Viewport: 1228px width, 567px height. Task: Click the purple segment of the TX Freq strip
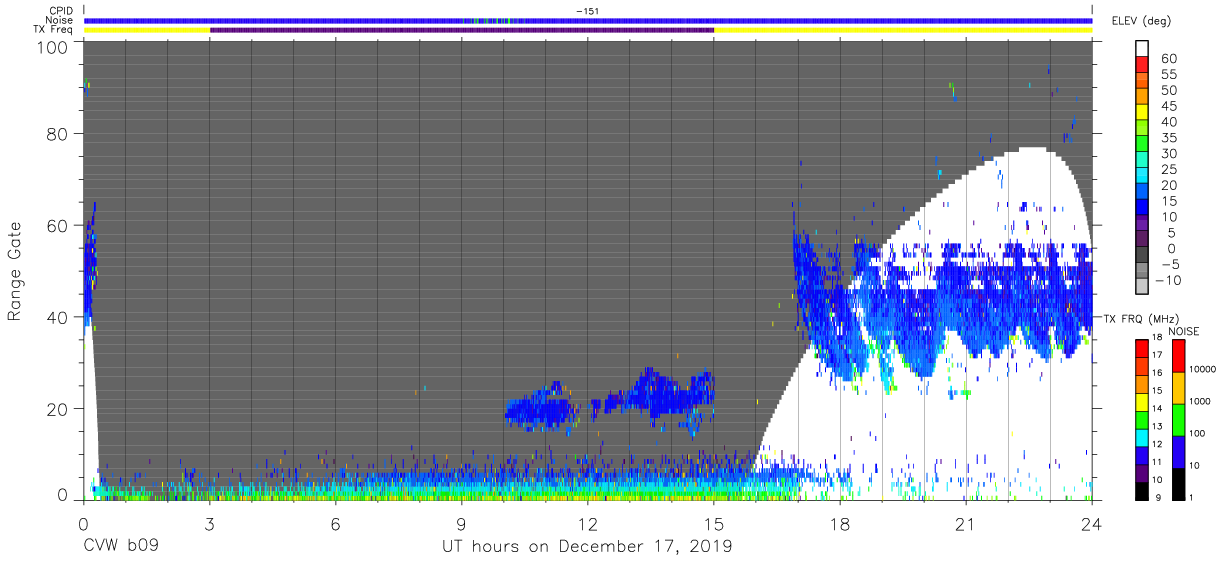coord(462,30)
